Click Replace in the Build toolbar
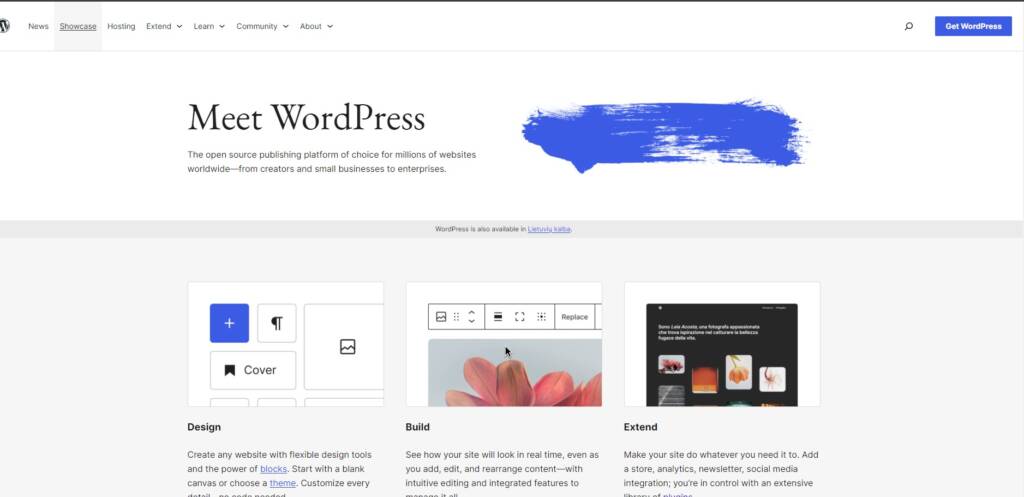This screenshot has width=1024, height=497. coord(575,317)
